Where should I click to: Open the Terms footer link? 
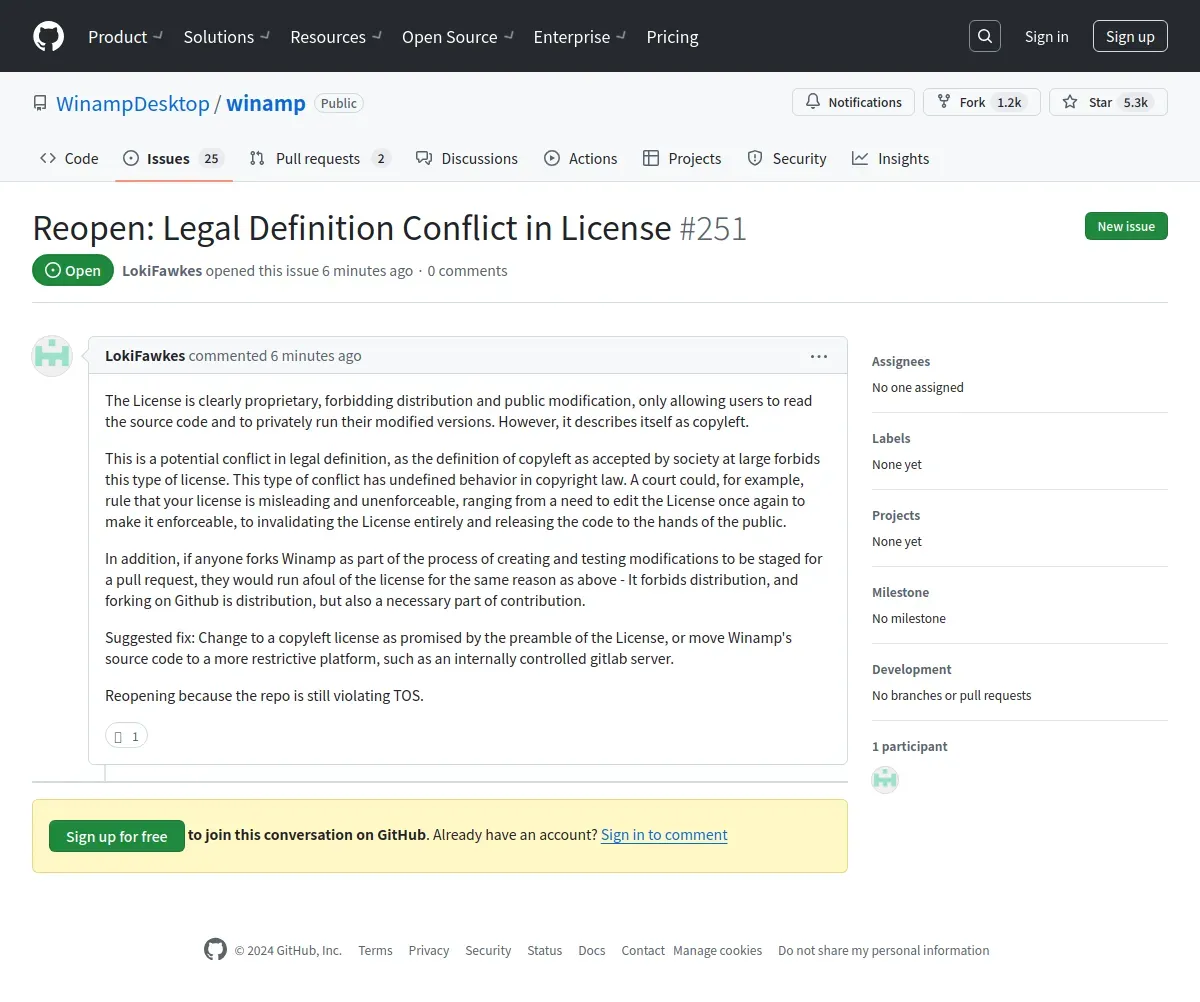click(x=375, y=951)
